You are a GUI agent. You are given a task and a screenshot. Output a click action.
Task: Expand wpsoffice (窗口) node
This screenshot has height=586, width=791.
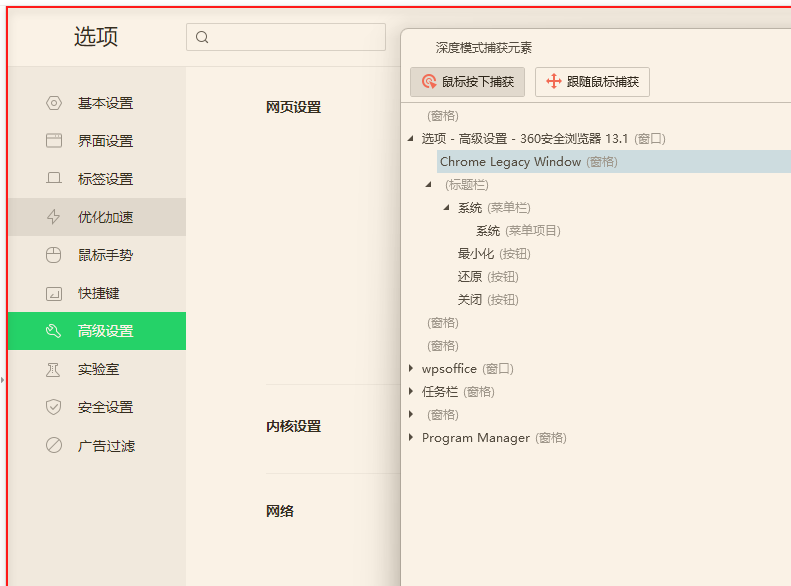(411, 369)
